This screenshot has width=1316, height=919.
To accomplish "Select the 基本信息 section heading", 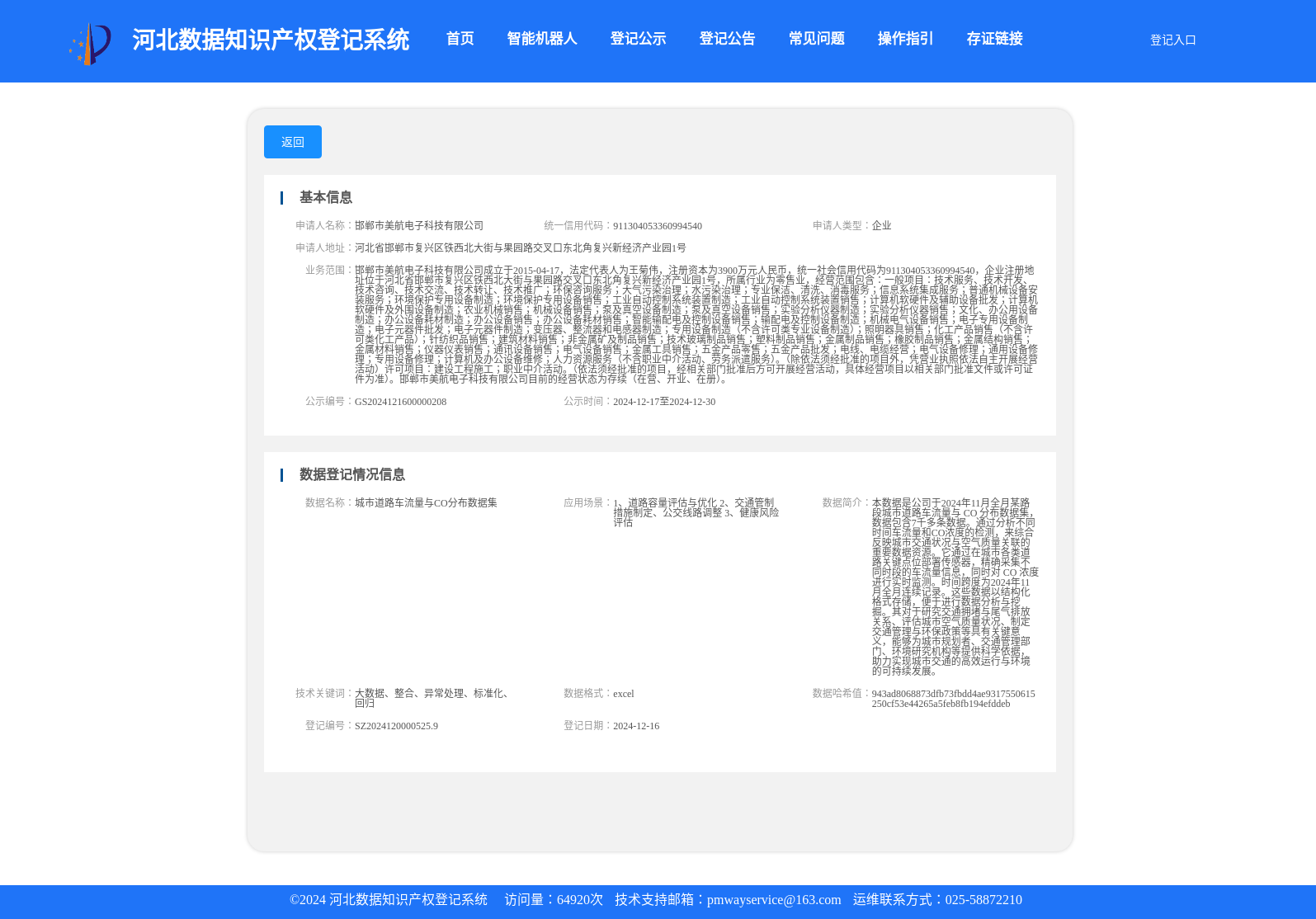I will point(326,197).
